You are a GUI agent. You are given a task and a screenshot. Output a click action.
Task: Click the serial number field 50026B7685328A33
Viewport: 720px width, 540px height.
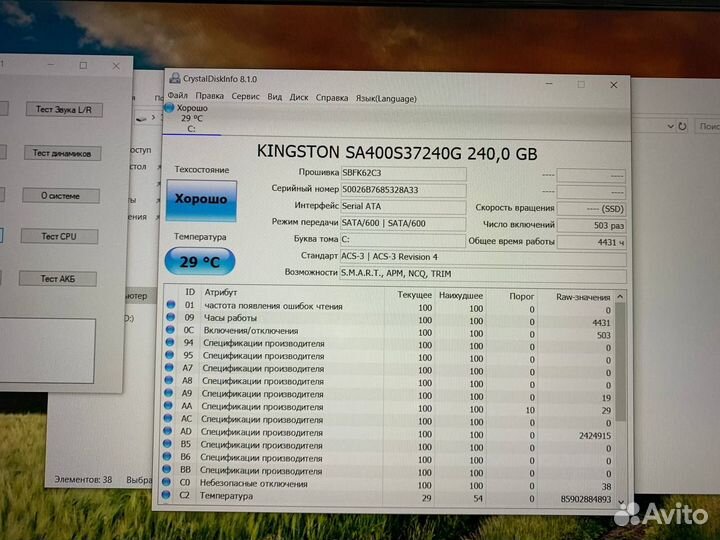pos(403,190)
